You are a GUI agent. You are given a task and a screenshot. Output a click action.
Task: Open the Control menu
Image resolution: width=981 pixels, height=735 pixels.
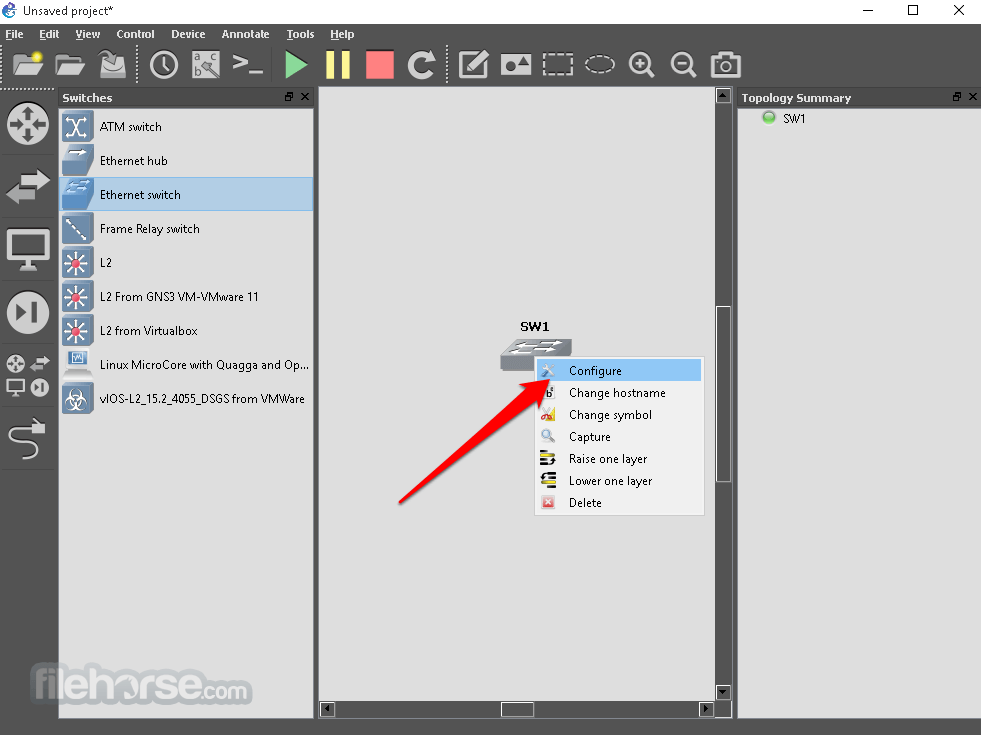(x=135, y=34)
